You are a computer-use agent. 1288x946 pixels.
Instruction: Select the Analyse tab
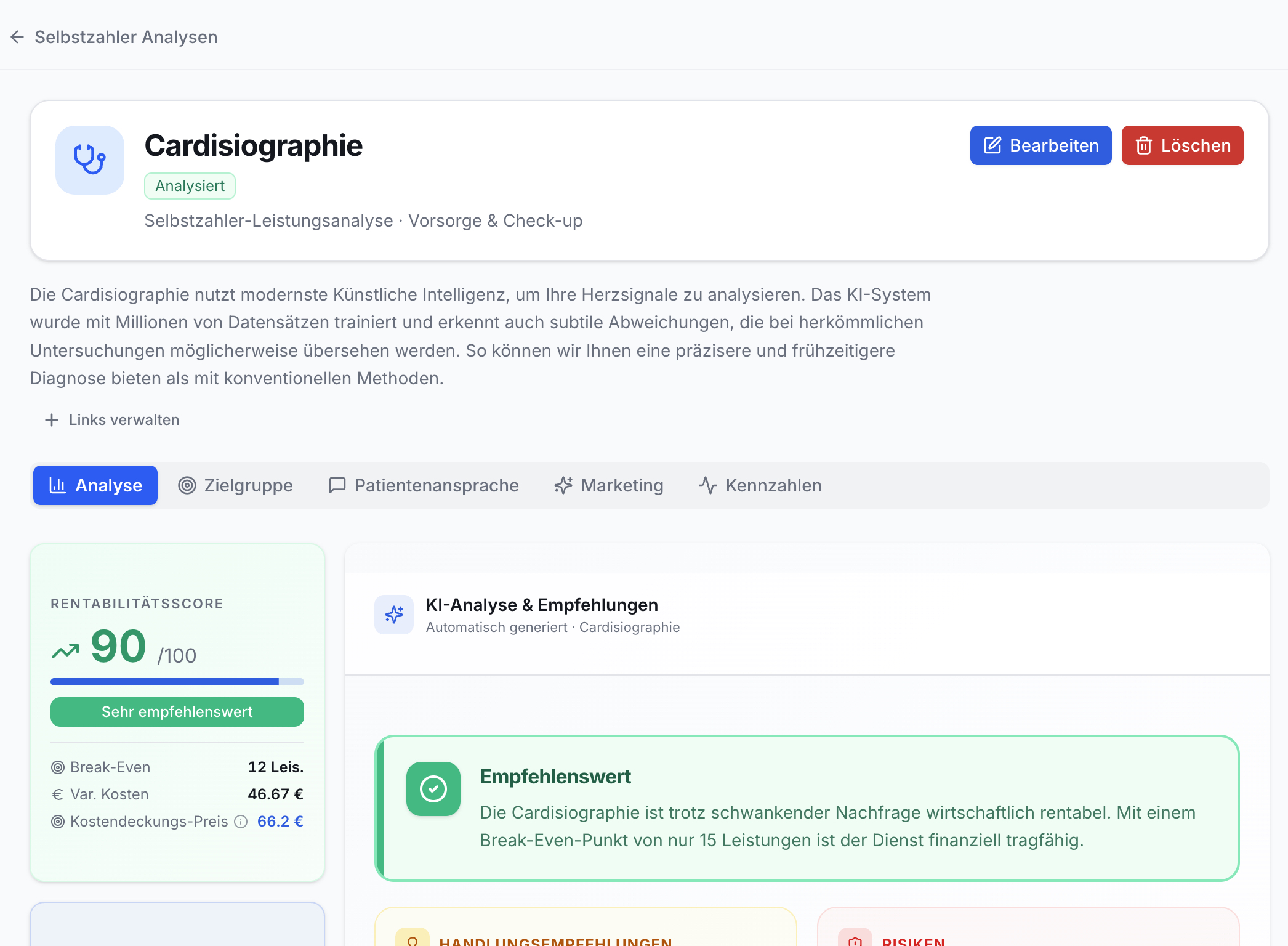tap(95, 485)
